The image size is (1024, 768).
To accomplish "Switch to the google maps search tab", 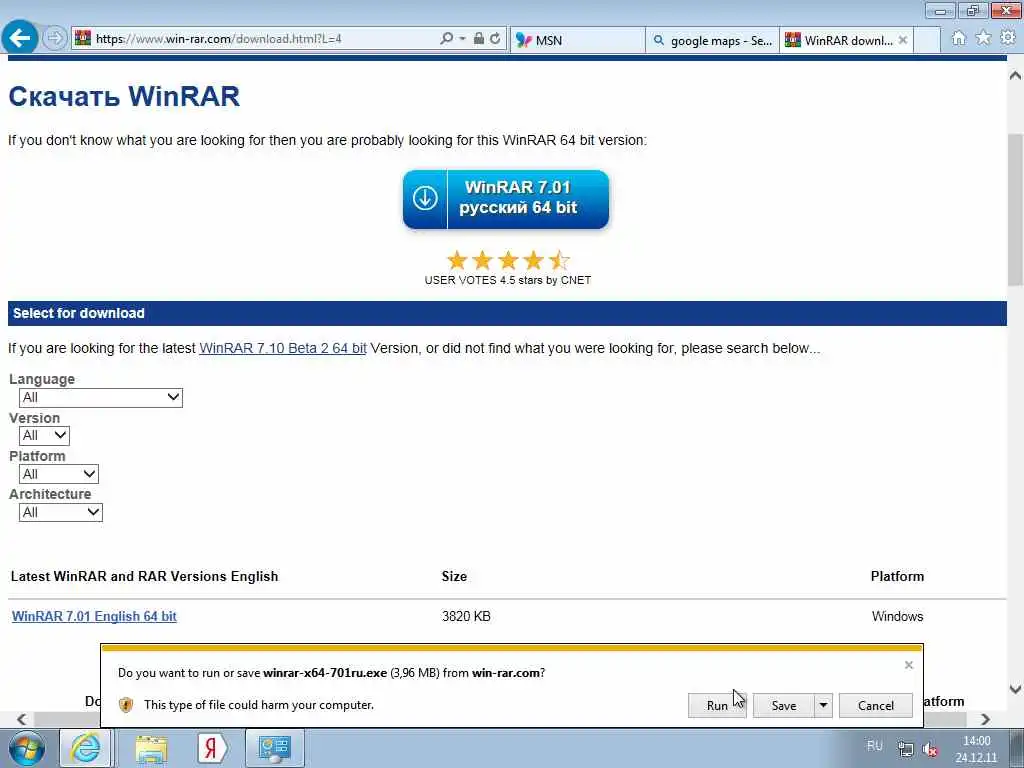I will point(712,40).
